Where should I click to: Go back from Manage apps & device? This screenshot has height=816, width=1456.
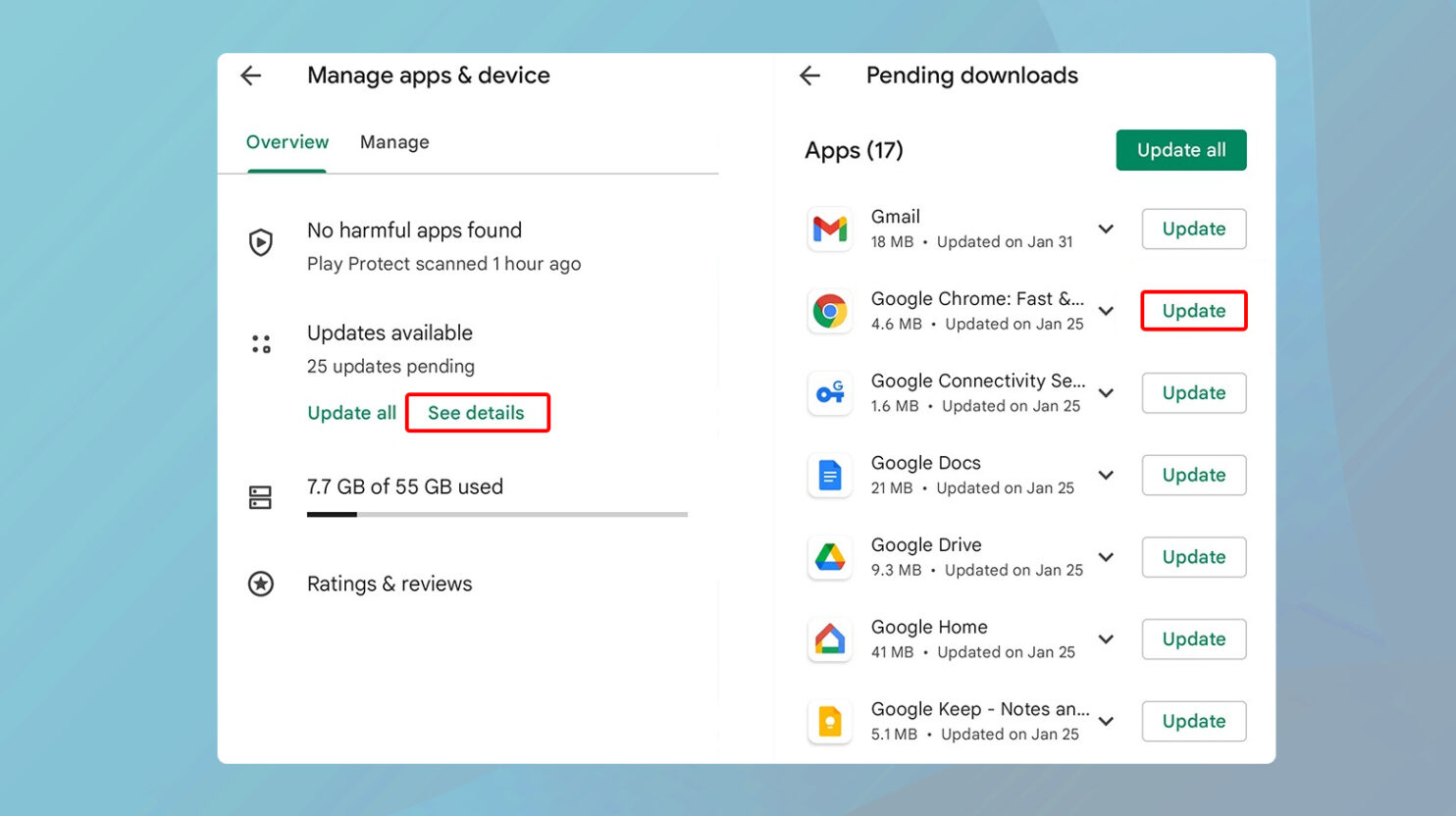(251, 76)
